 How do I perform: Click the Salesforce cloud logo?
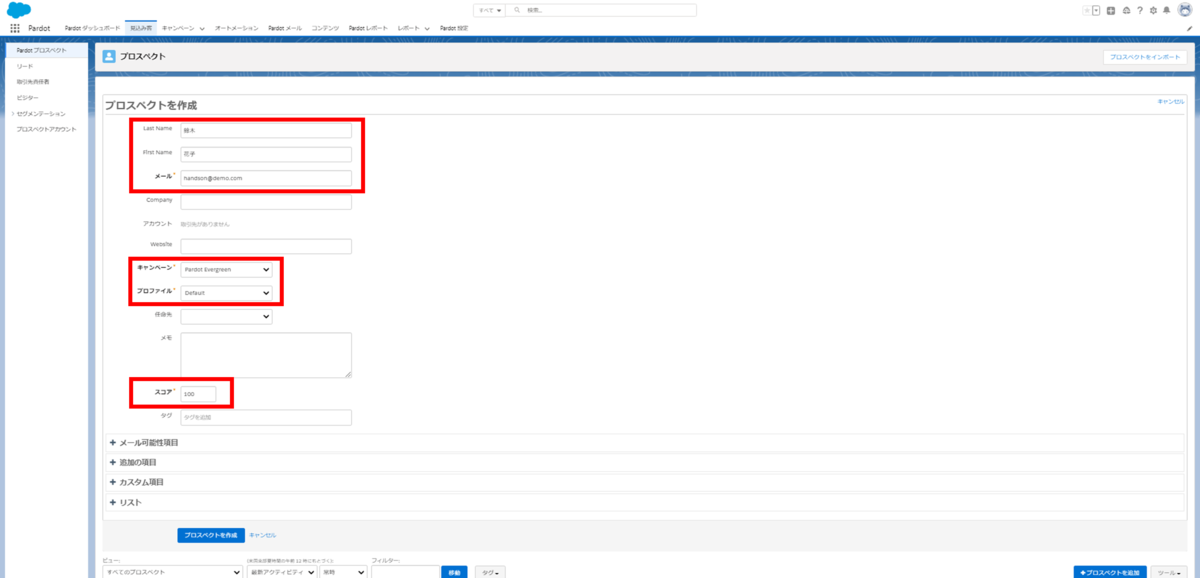(19, 9)
